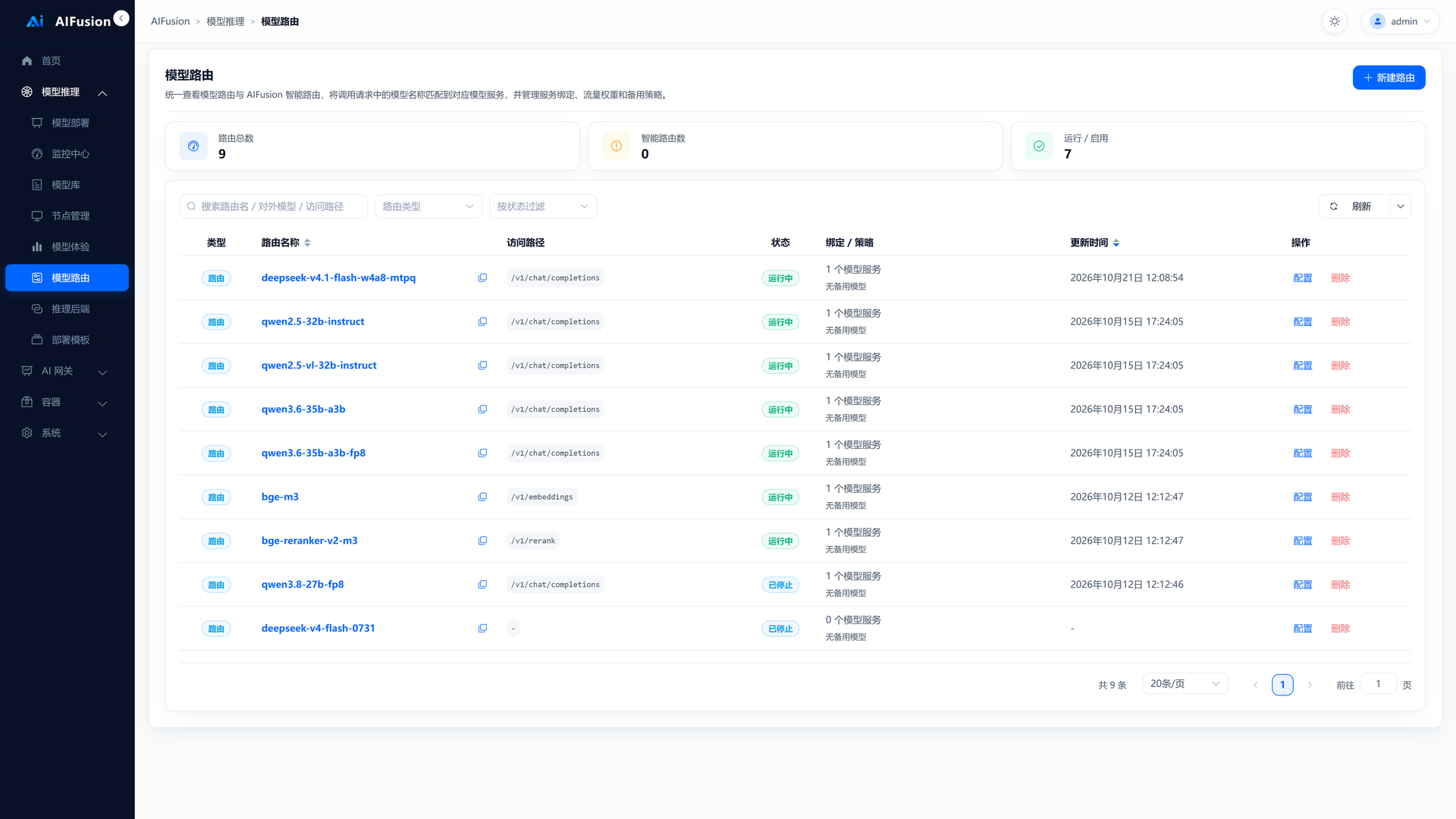Viewport: 1456px width, 819px height.
Task: Copy the qwen3.6-35b-a3b route name
Action: point(482,409)
